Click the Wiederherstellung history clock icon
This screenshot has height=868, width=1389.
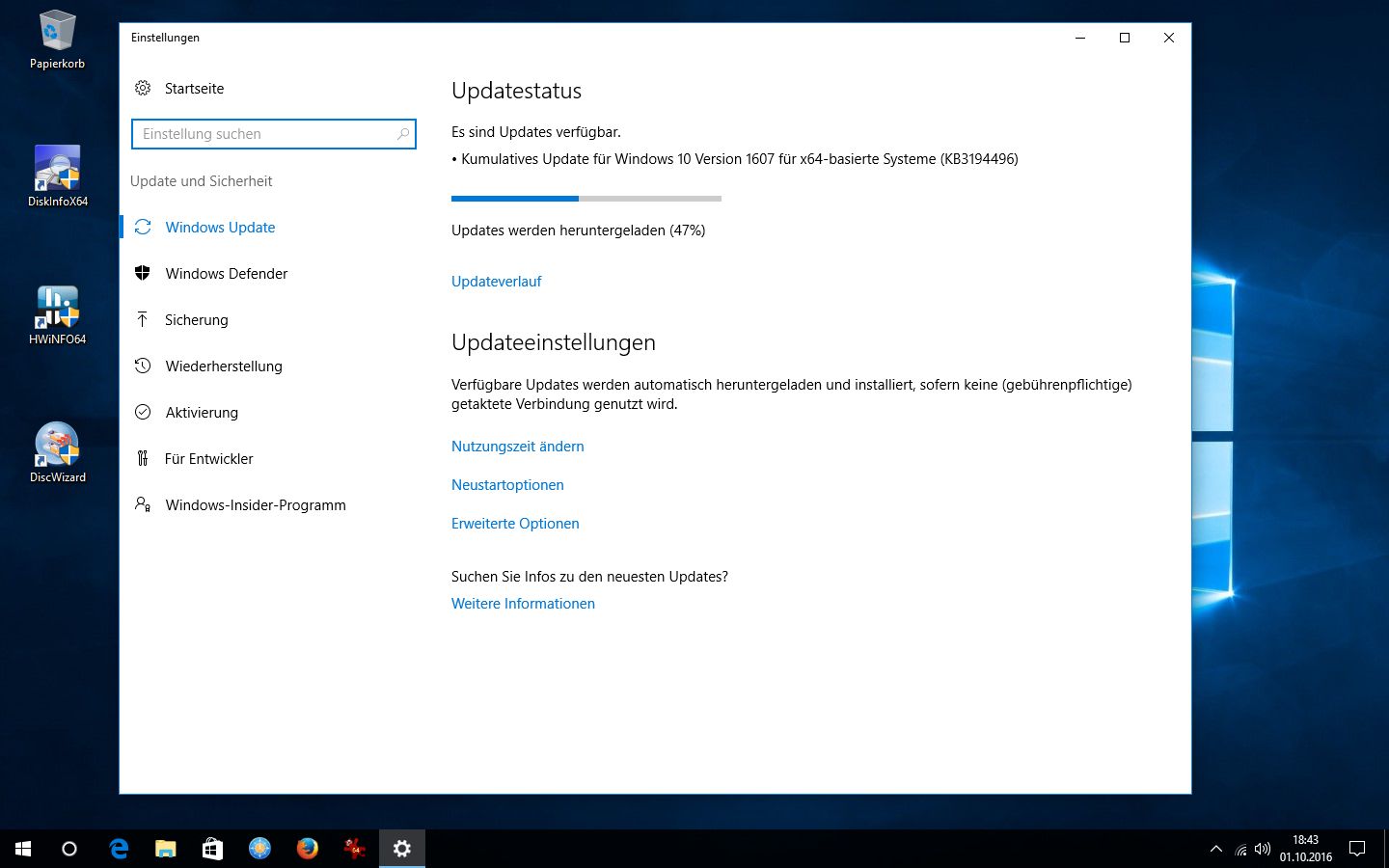click(x=143, y=366)
